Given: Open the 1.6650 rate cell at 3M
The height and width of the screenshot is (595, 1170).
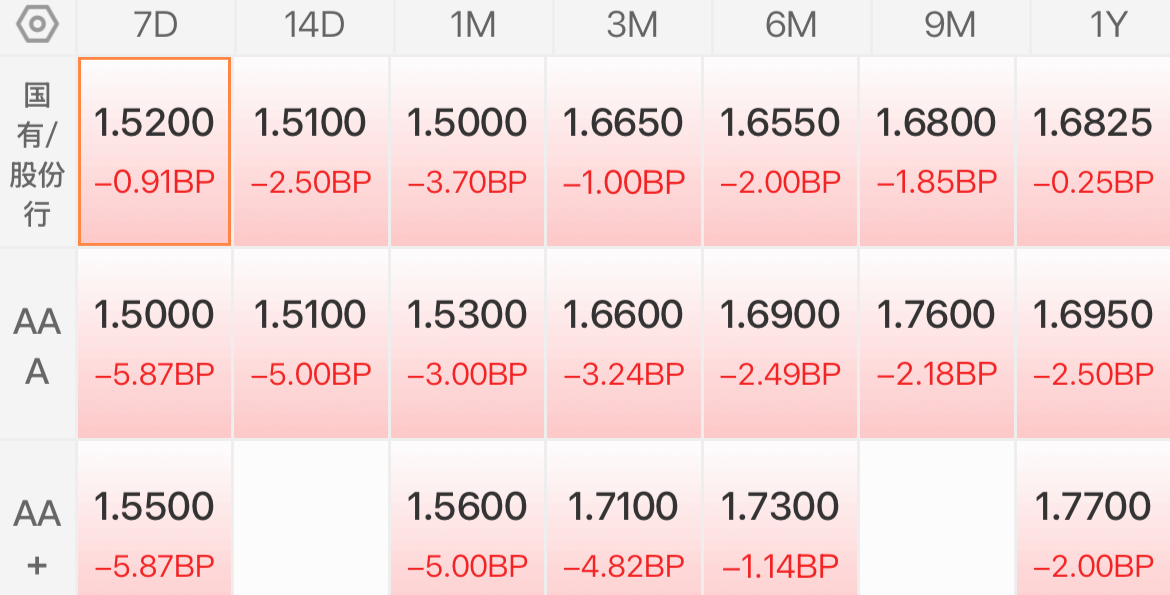Looking at the screenshot, I should 623,152.
